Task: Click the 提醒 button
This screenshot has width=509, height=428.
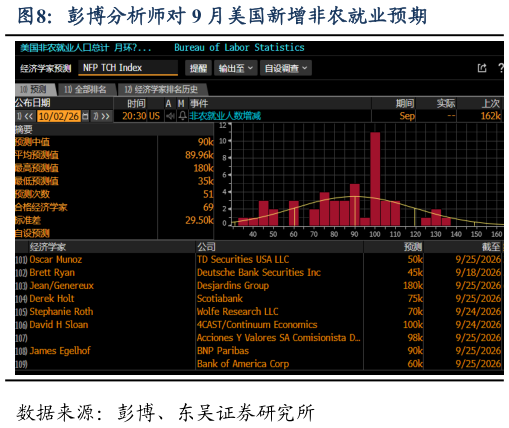Action: [x=198, y=68]
